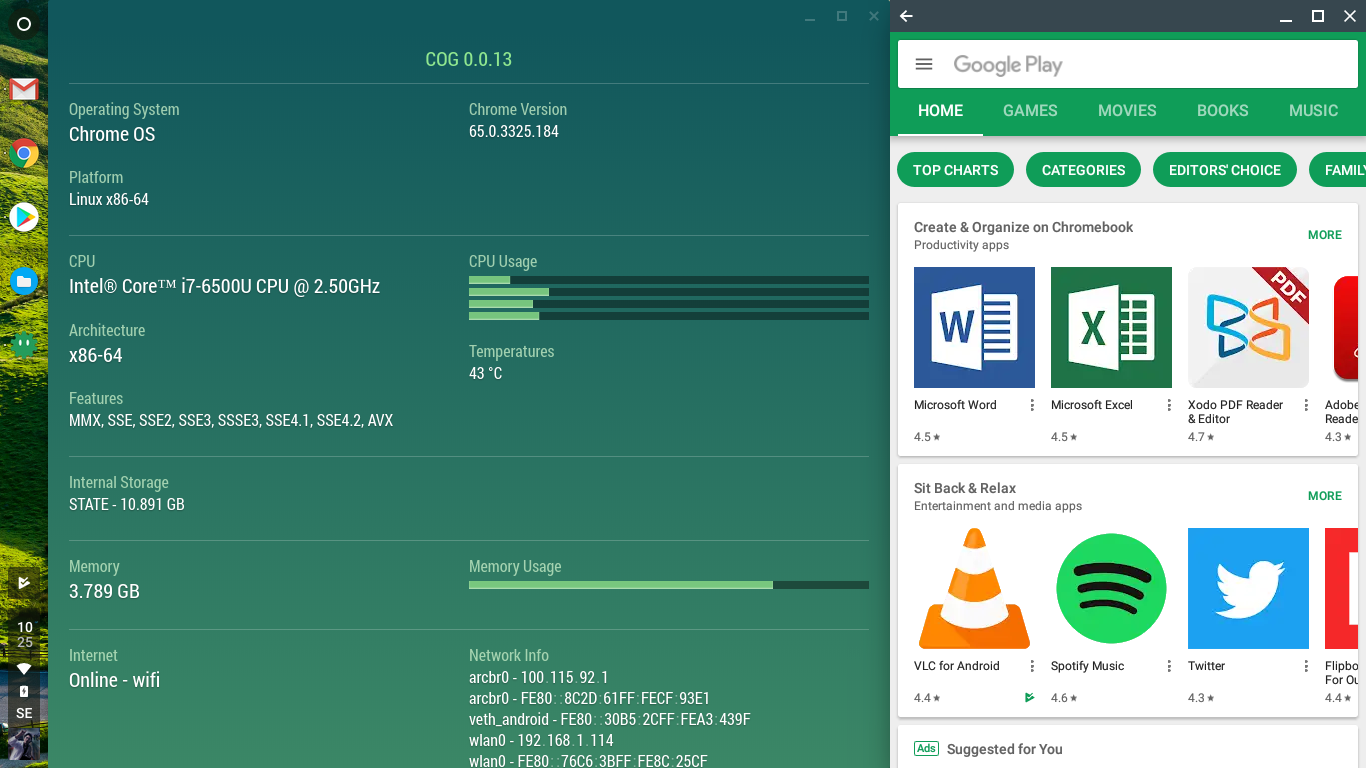This screenshot has height=768, width=1366.
Task: Click the Suggested for You heading
Action: tap(1005, 749)
